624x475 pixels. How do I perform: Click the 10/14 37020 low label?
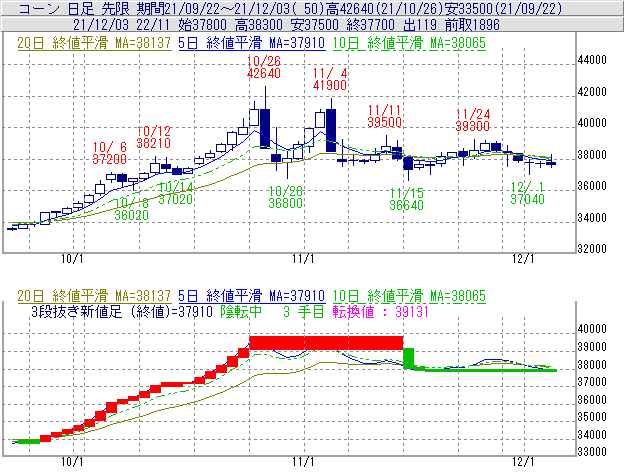coord(176,193)
